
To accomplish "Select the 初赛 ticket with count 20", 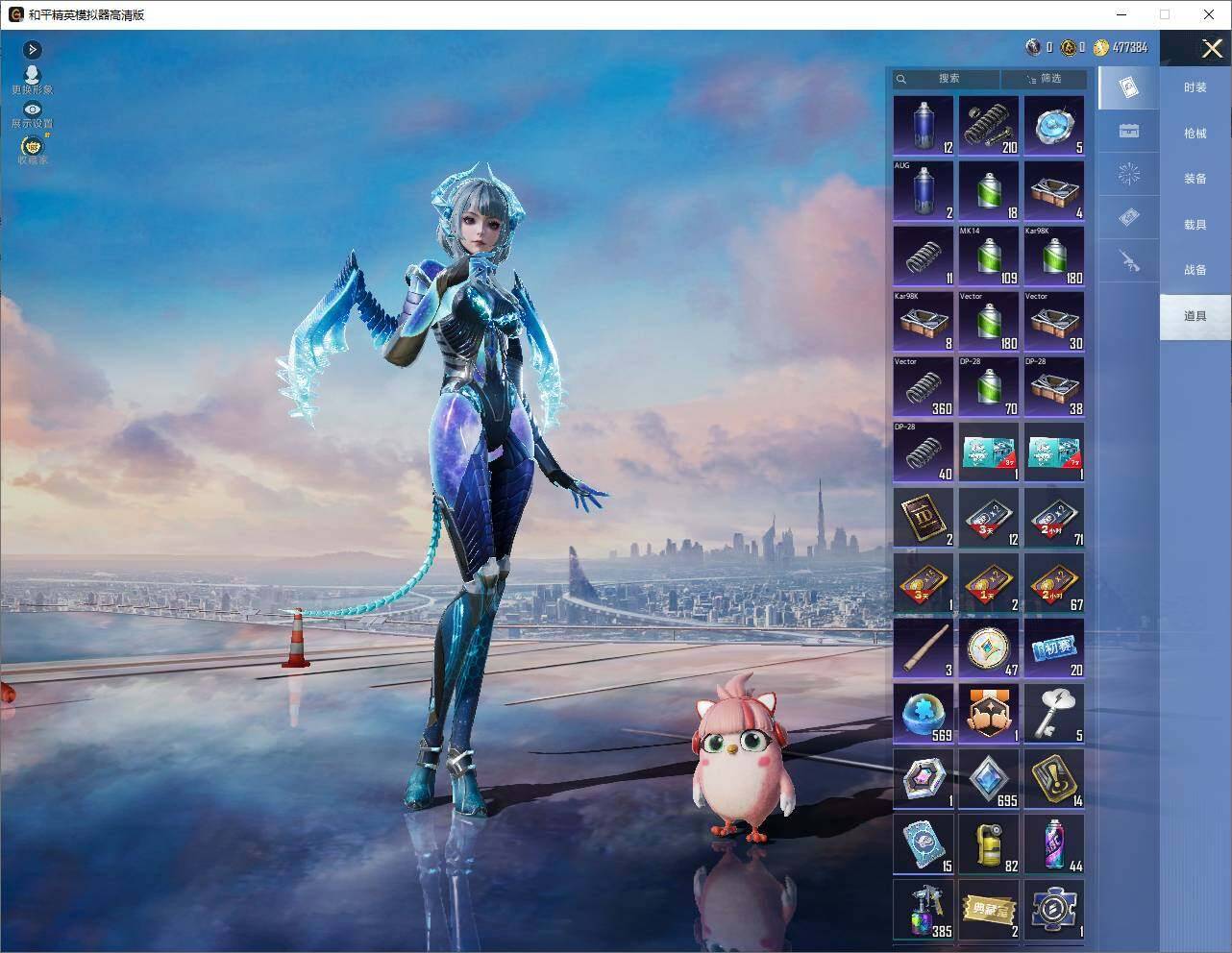I will point(1054,648).
